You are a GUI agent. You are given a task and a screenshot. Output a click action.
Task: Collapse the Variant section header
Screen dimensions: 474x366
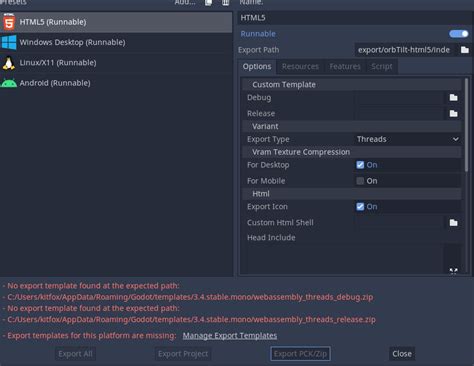pos(352,126)
